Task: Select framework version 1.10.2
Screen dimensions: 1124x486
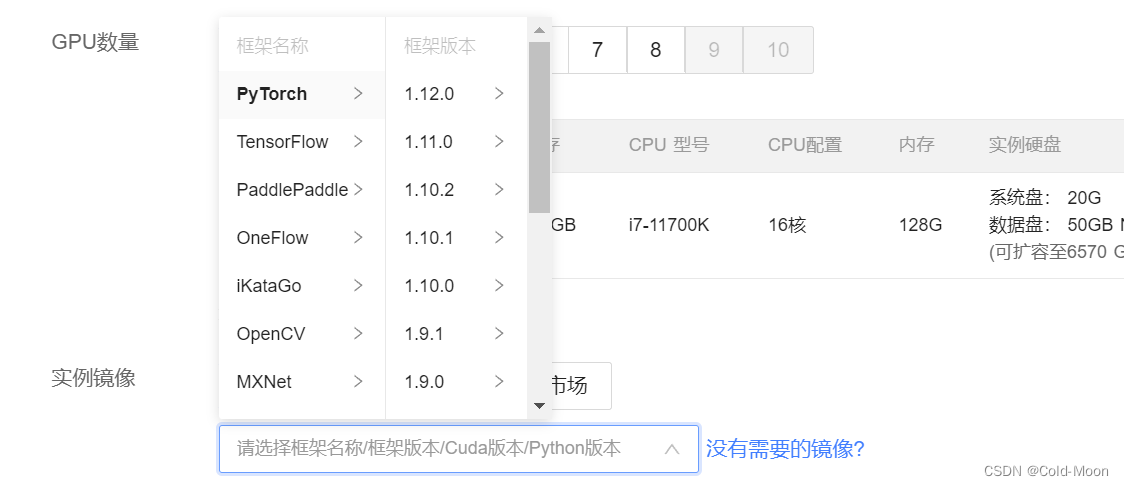Action: (456, 190)
